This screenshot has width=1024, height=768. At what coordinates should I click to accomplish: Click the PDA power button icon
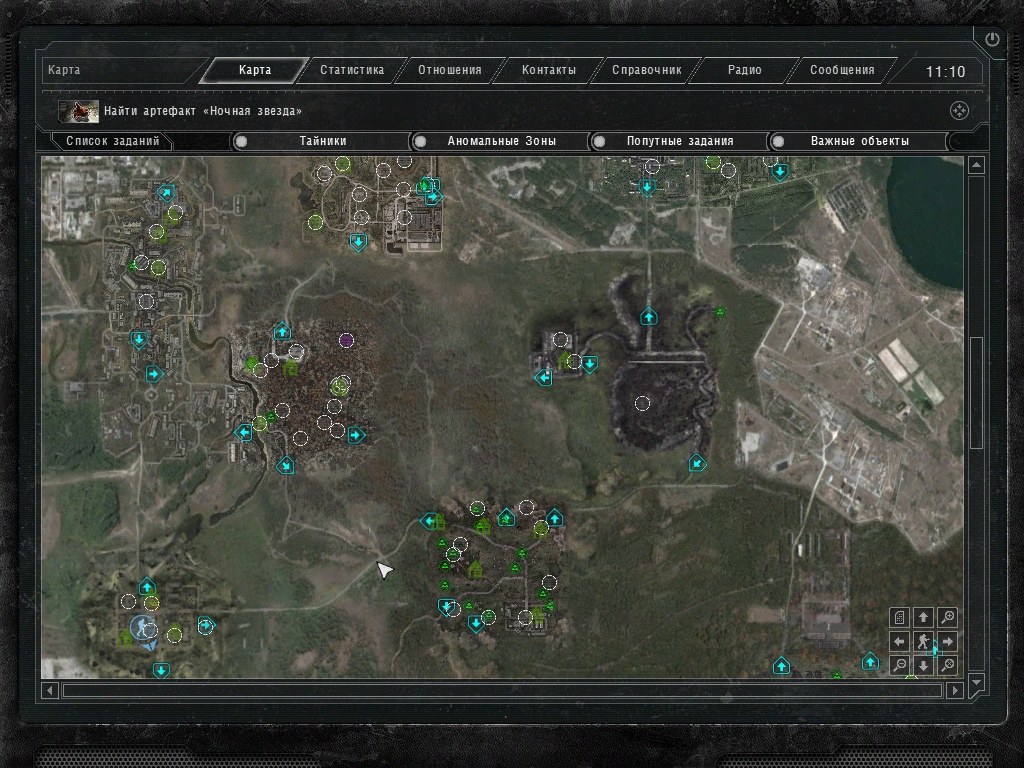(992, 39)
